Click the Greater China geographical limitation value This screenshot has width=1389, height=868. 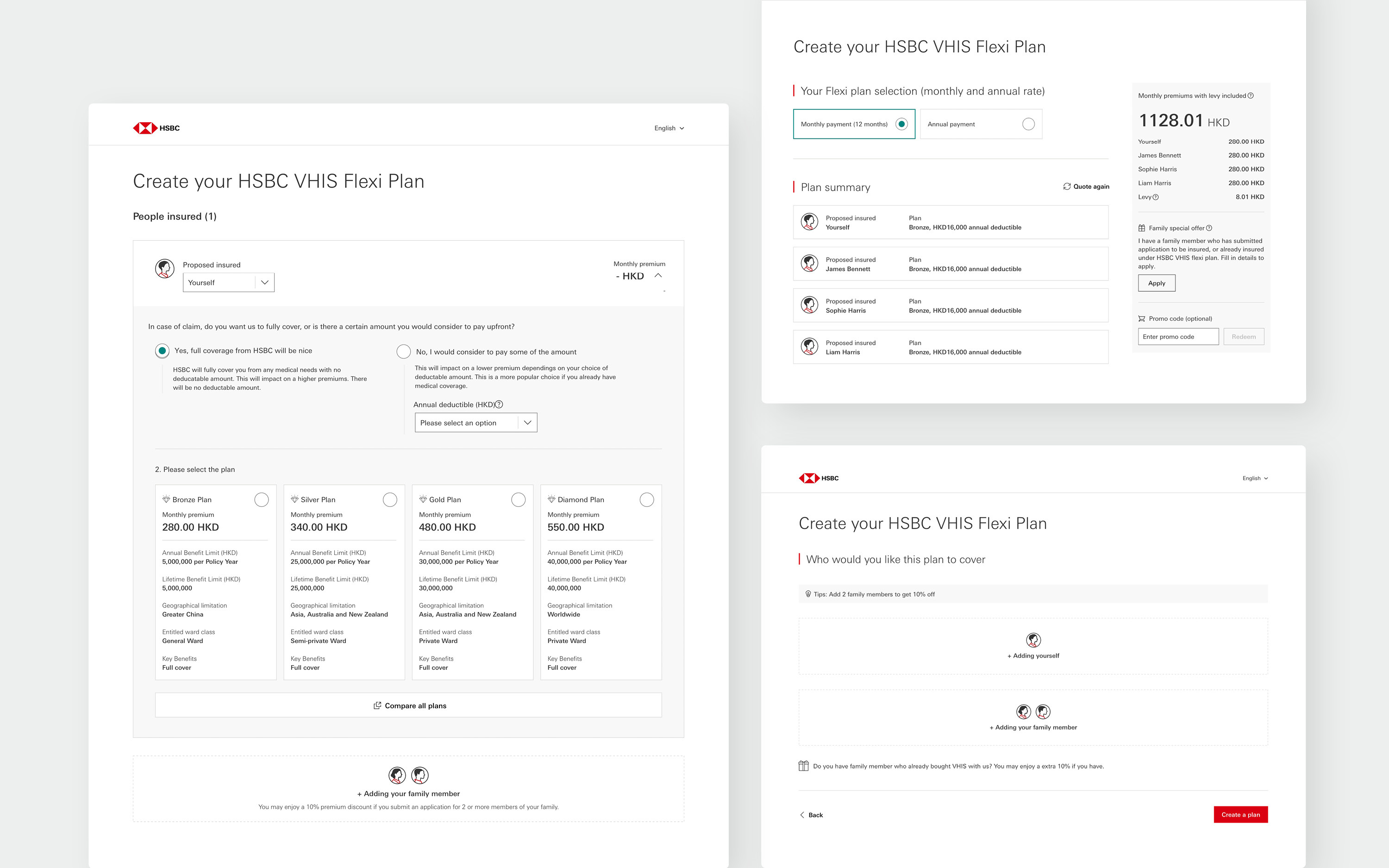(182, 614)
